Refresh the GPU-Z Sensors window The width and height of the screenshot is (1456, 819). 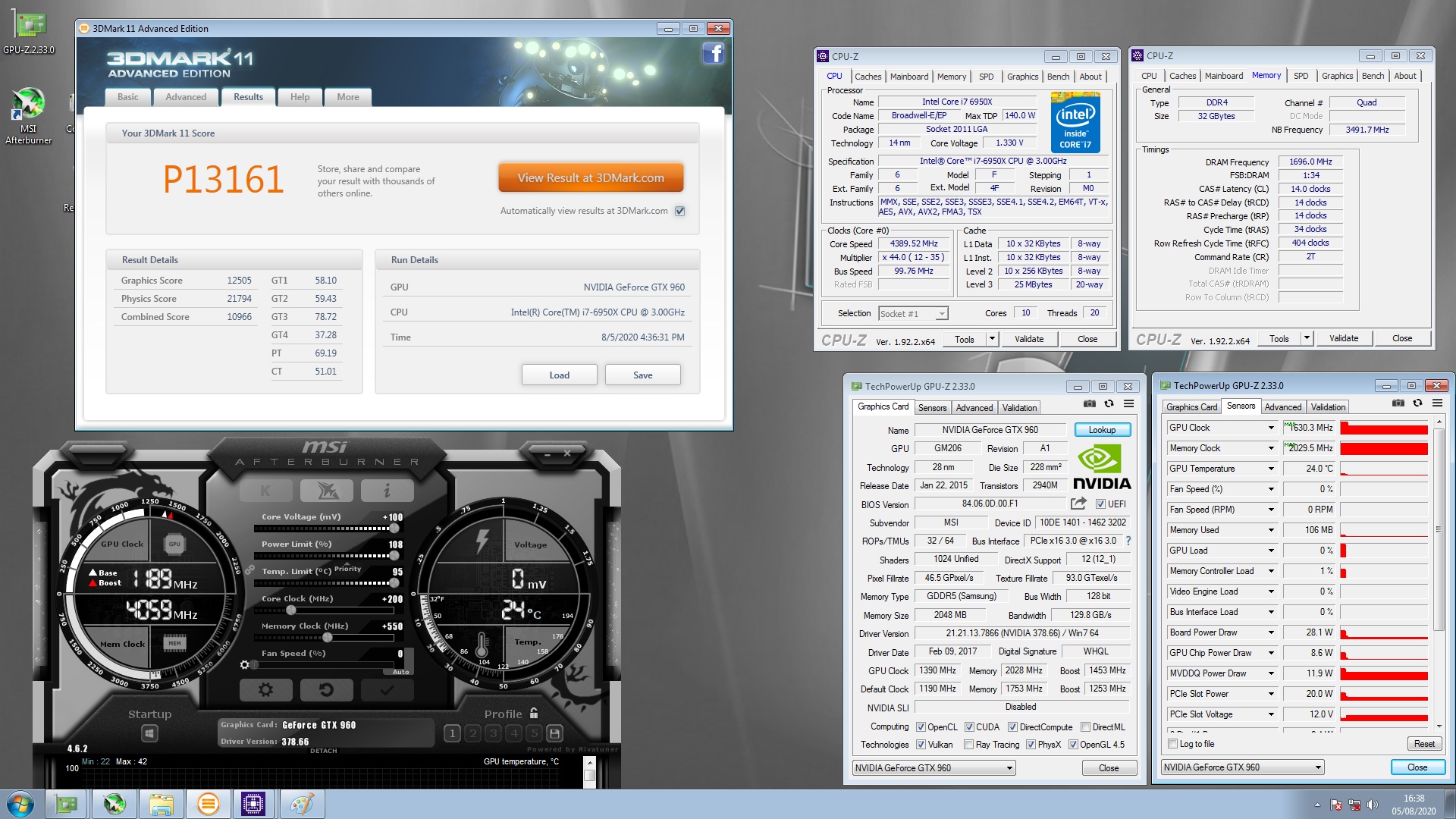(1417, 403)
